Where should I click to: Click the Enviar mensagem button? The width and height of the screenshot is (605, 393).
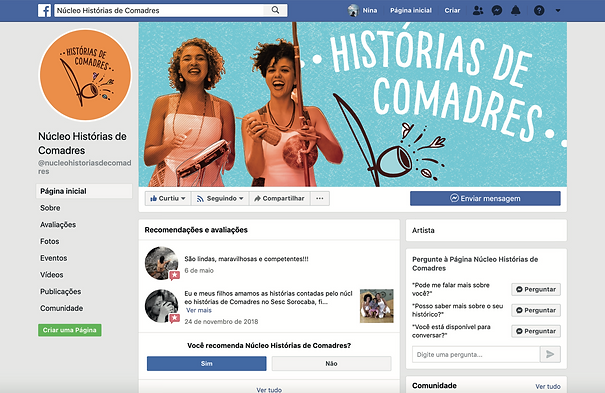pyautogui.click(x=485, y=198)
